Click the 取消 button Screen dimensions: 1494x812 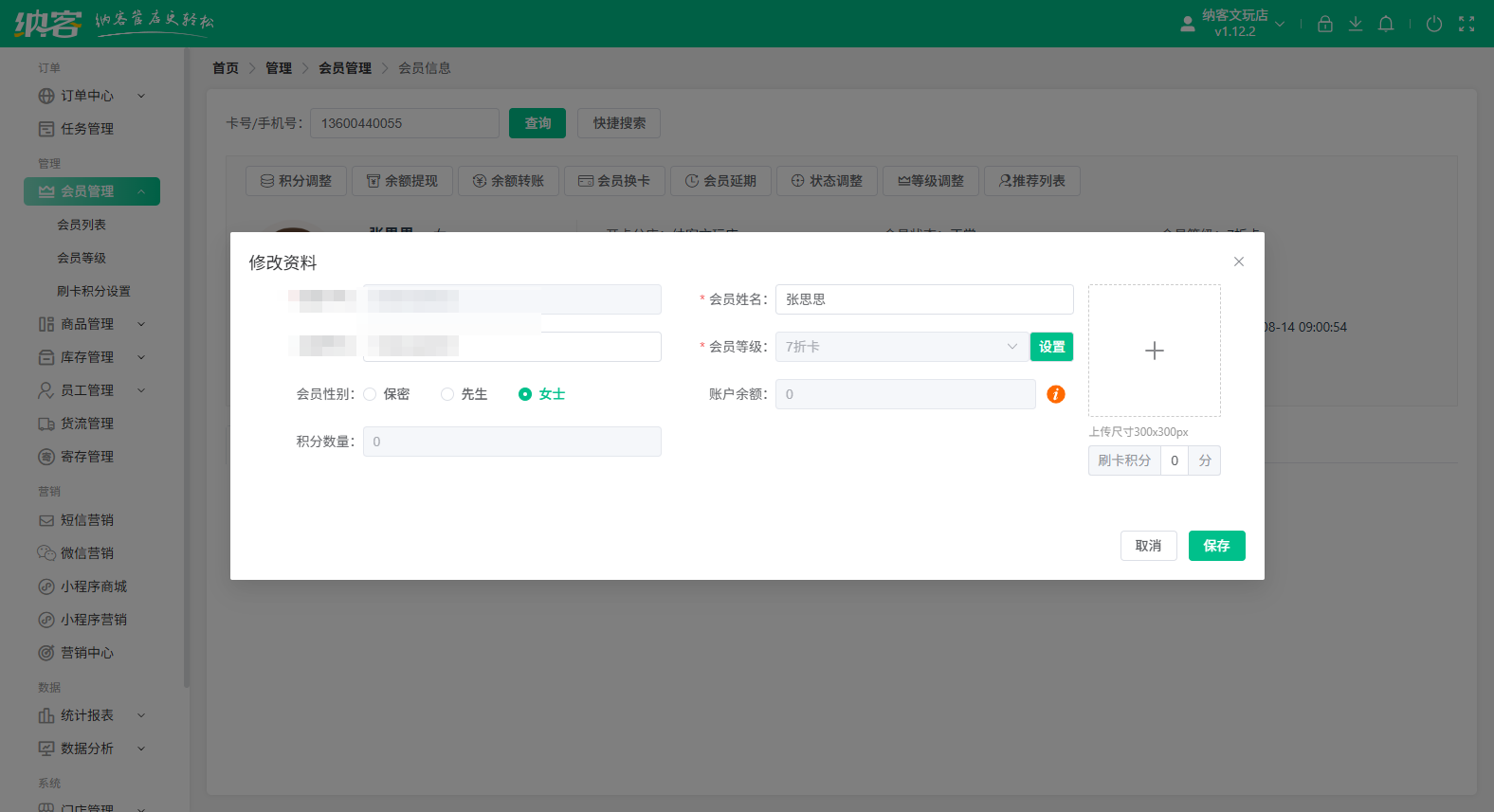coord(1148,546)
